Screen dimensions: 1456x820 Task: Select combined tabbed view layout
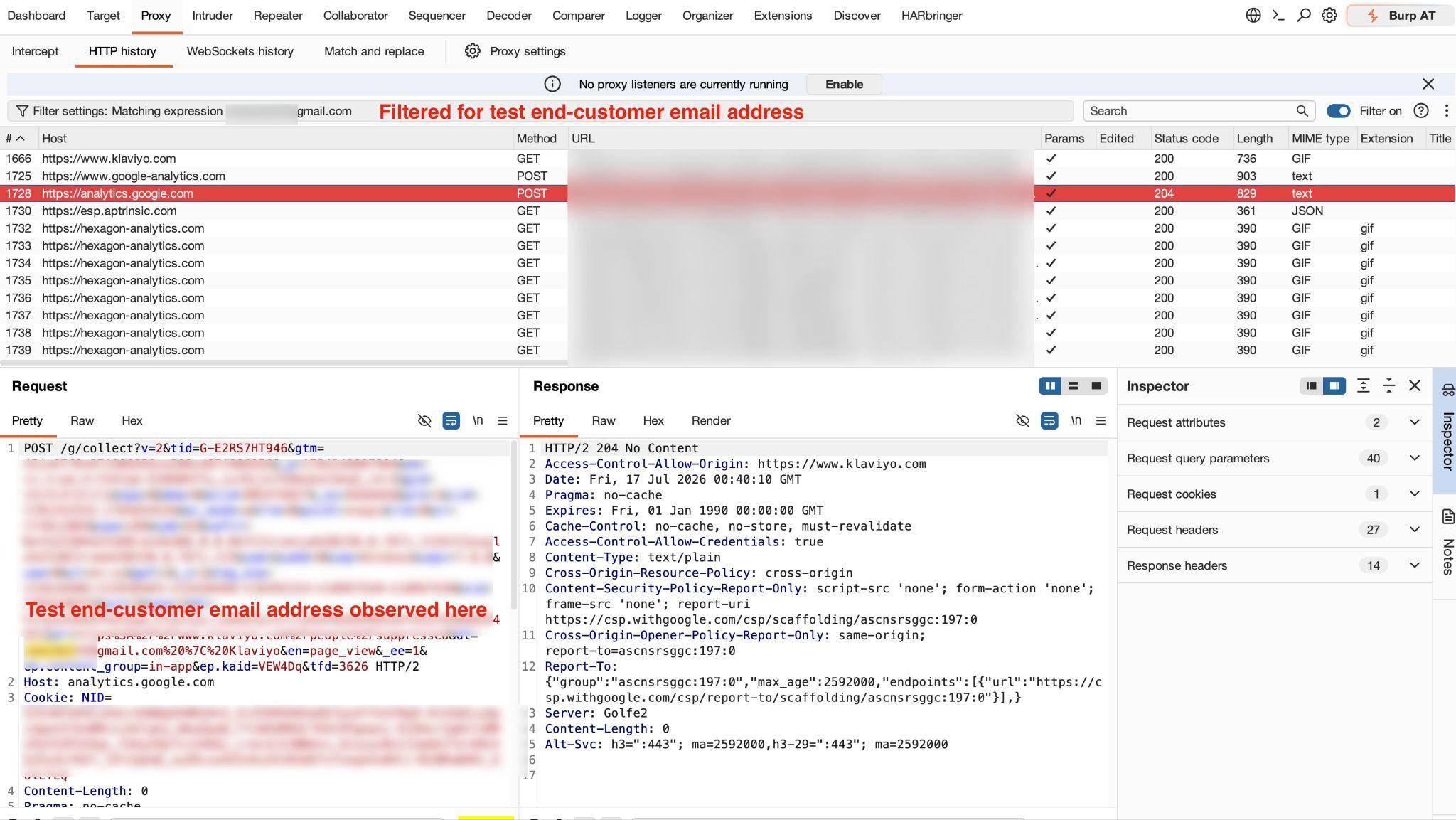(x=1096, y=386)
